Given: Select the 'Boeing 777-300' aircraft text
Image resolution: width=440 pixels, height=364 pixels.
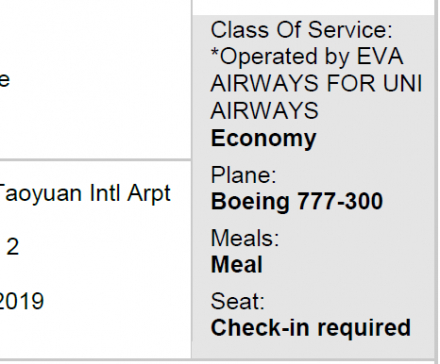Looking at the screenshot, I should tap(297, 201).
